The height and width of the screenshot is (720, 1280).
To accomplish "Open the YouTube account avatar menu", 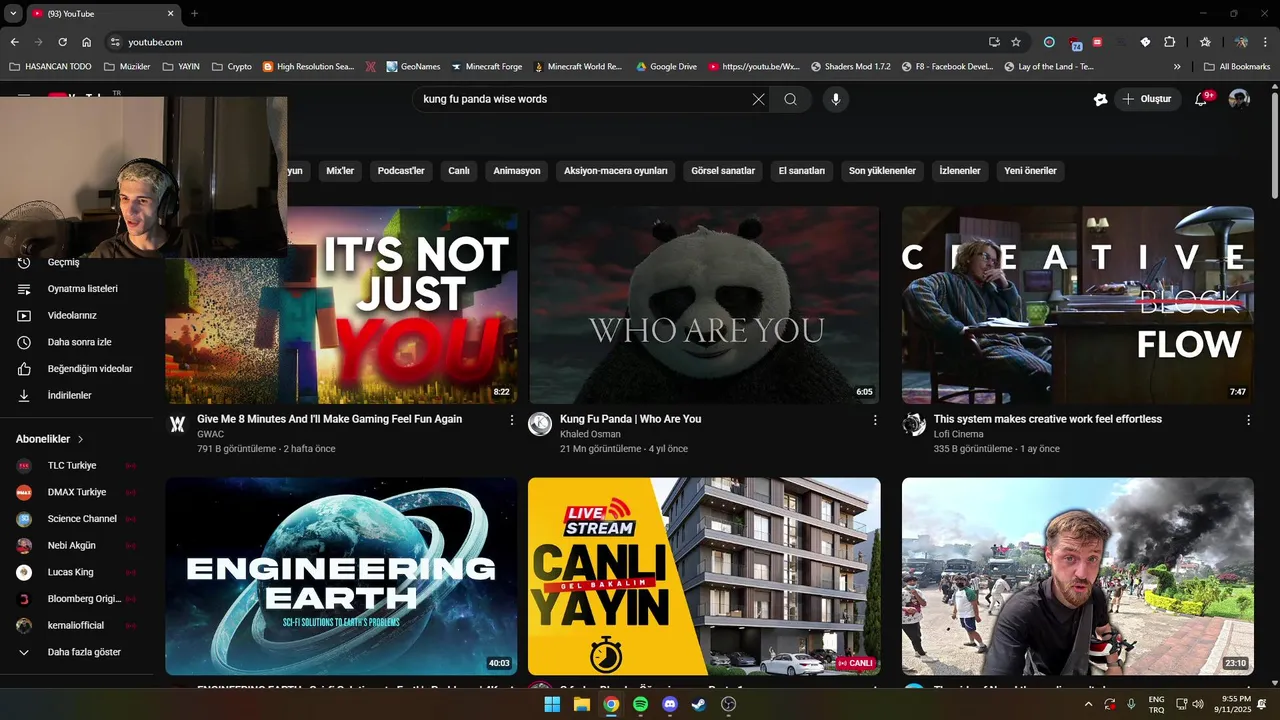I will click(x=1239, y=99).
